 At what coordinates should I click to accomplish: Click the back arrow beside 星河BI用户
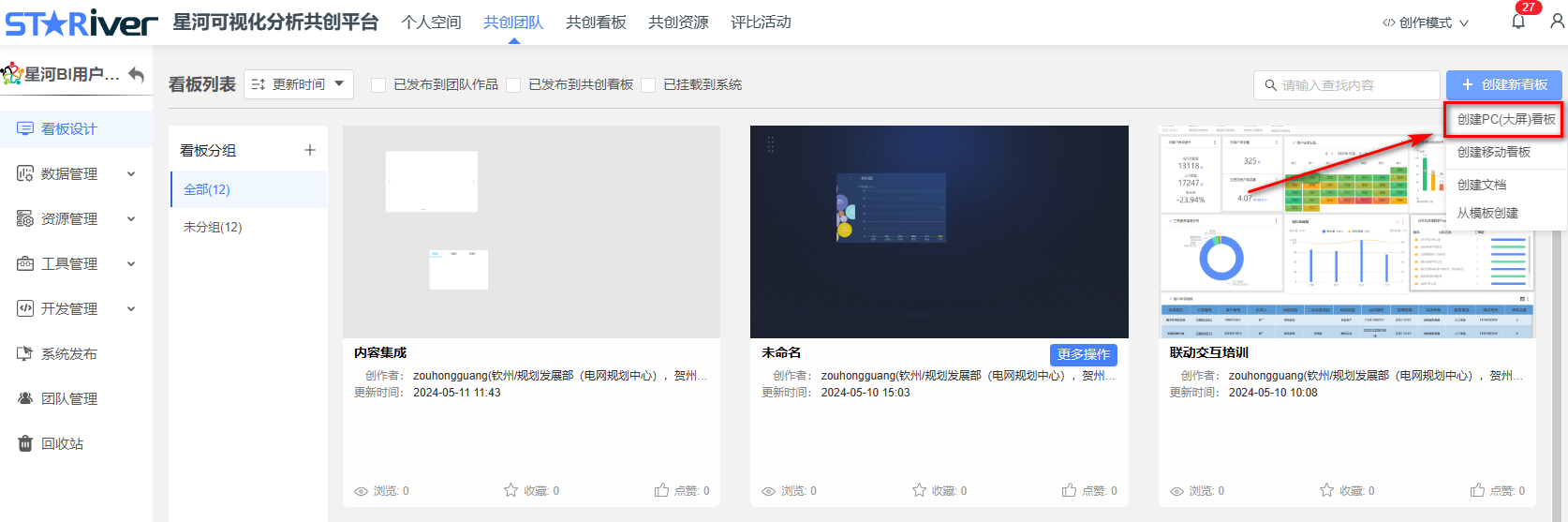137,74
